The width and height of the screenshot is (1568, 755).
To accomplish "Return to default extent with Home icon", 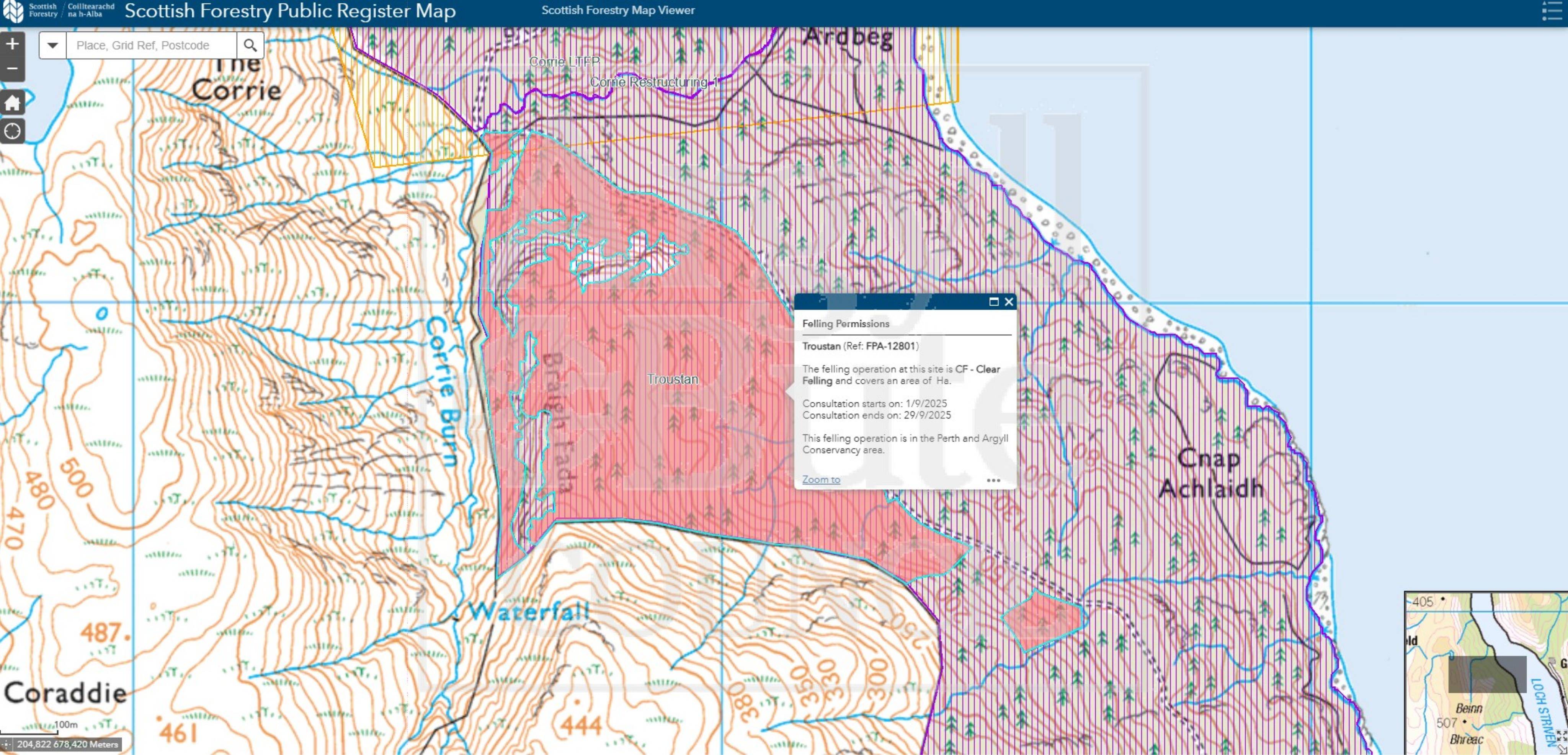I will click(12, 103).
